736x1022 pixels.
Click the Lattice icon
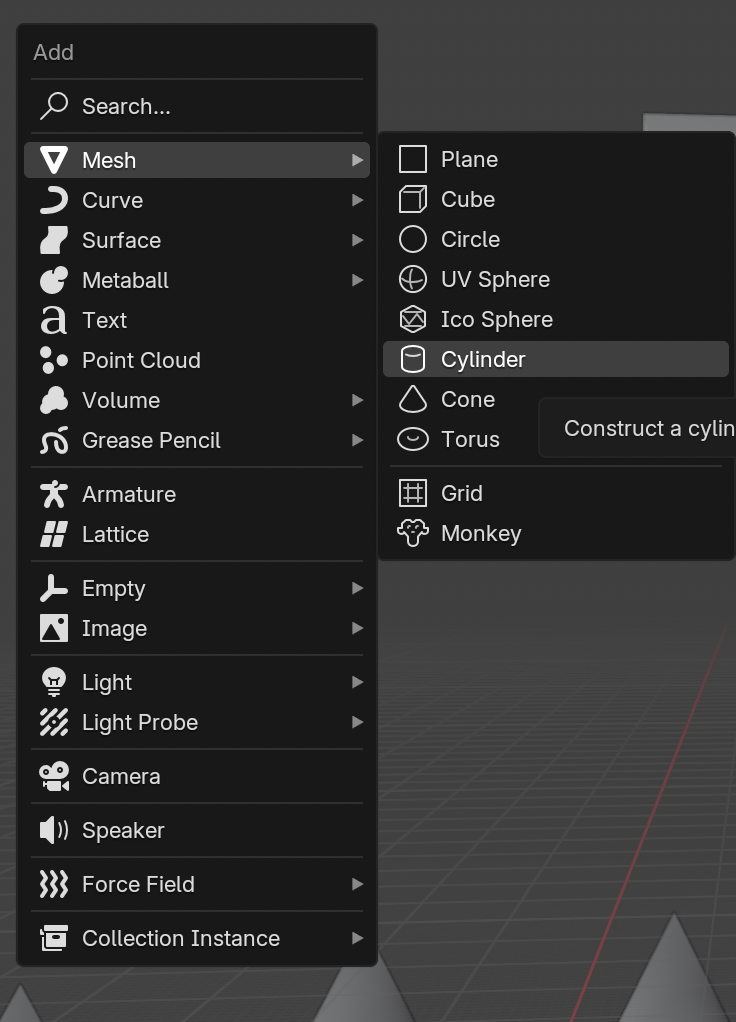pyautogui.click(x=54, y=535)
